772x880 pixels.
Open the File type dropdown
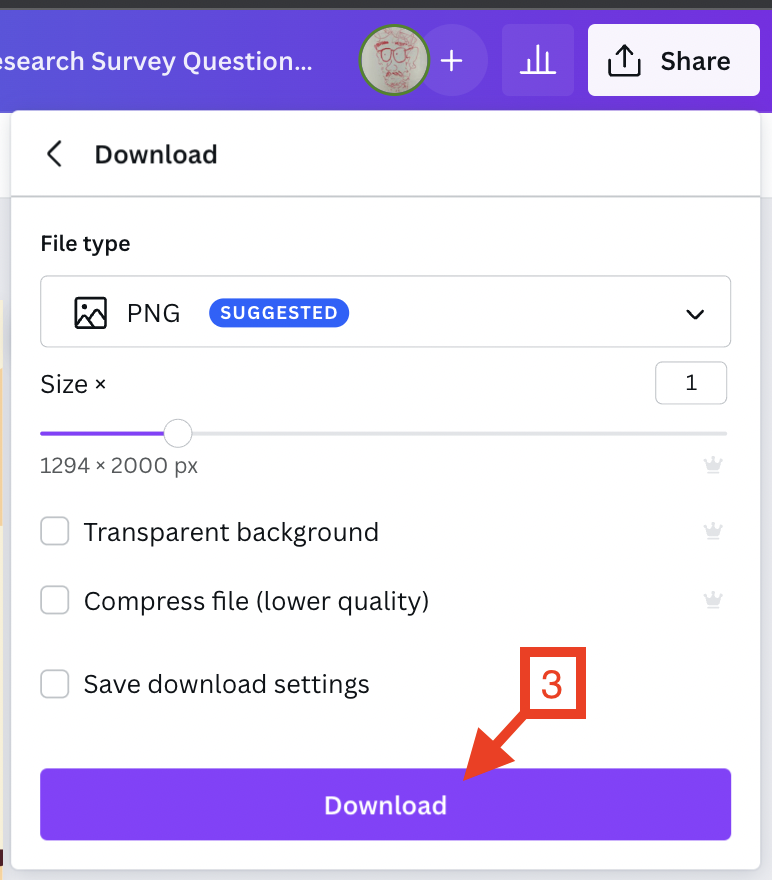pos(385,311)
